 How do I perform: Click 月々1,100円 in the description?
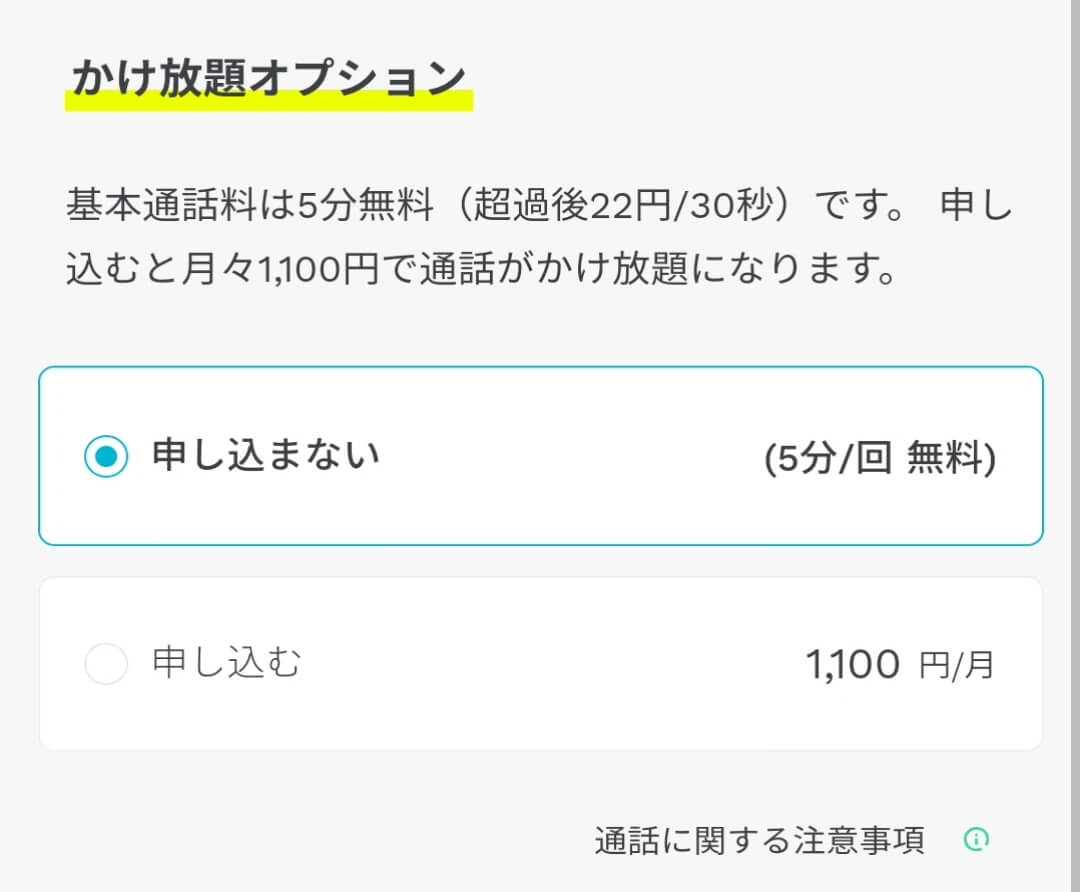280,268
